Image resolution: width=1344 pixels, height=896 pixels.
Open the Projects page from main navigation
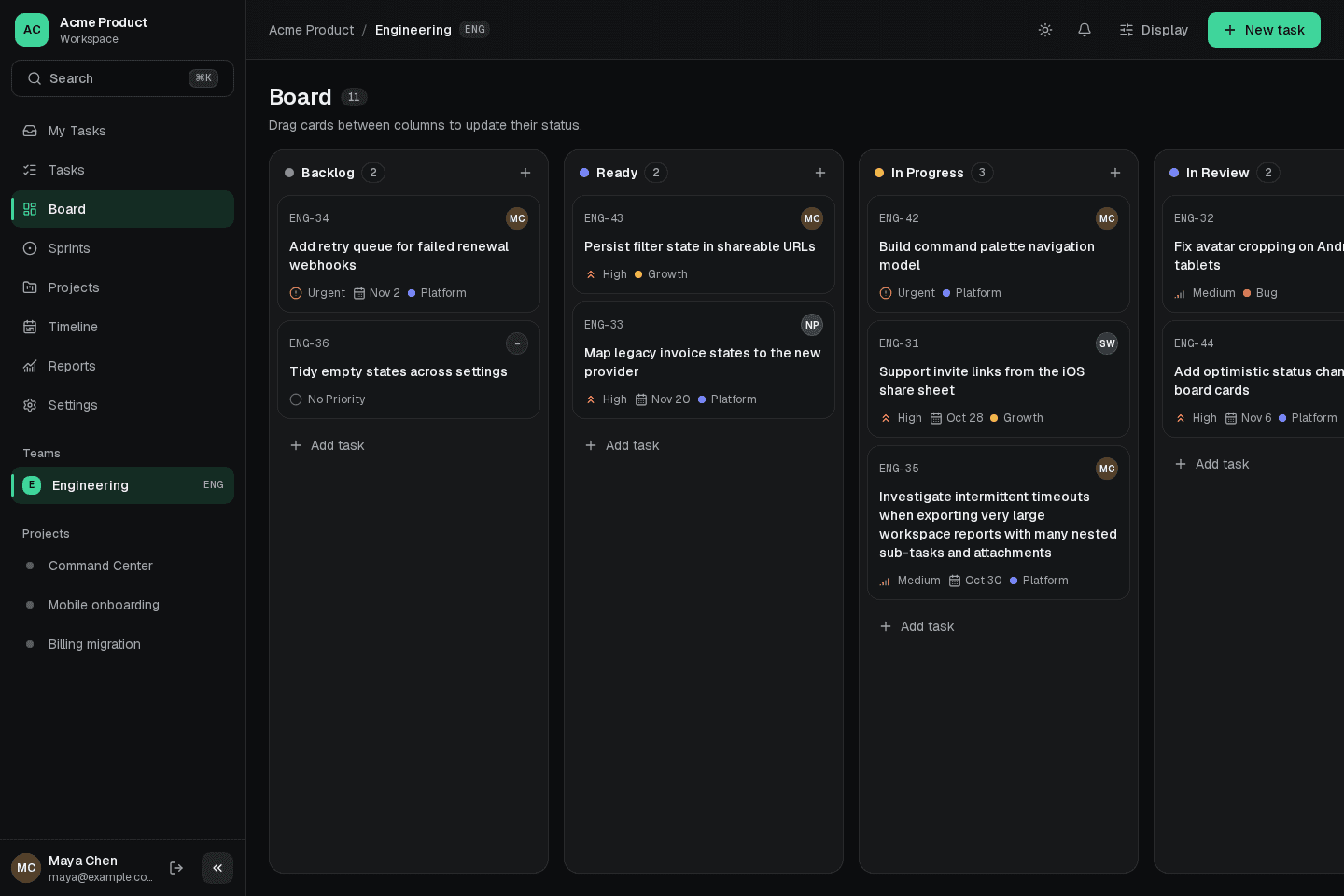point(122,287)
